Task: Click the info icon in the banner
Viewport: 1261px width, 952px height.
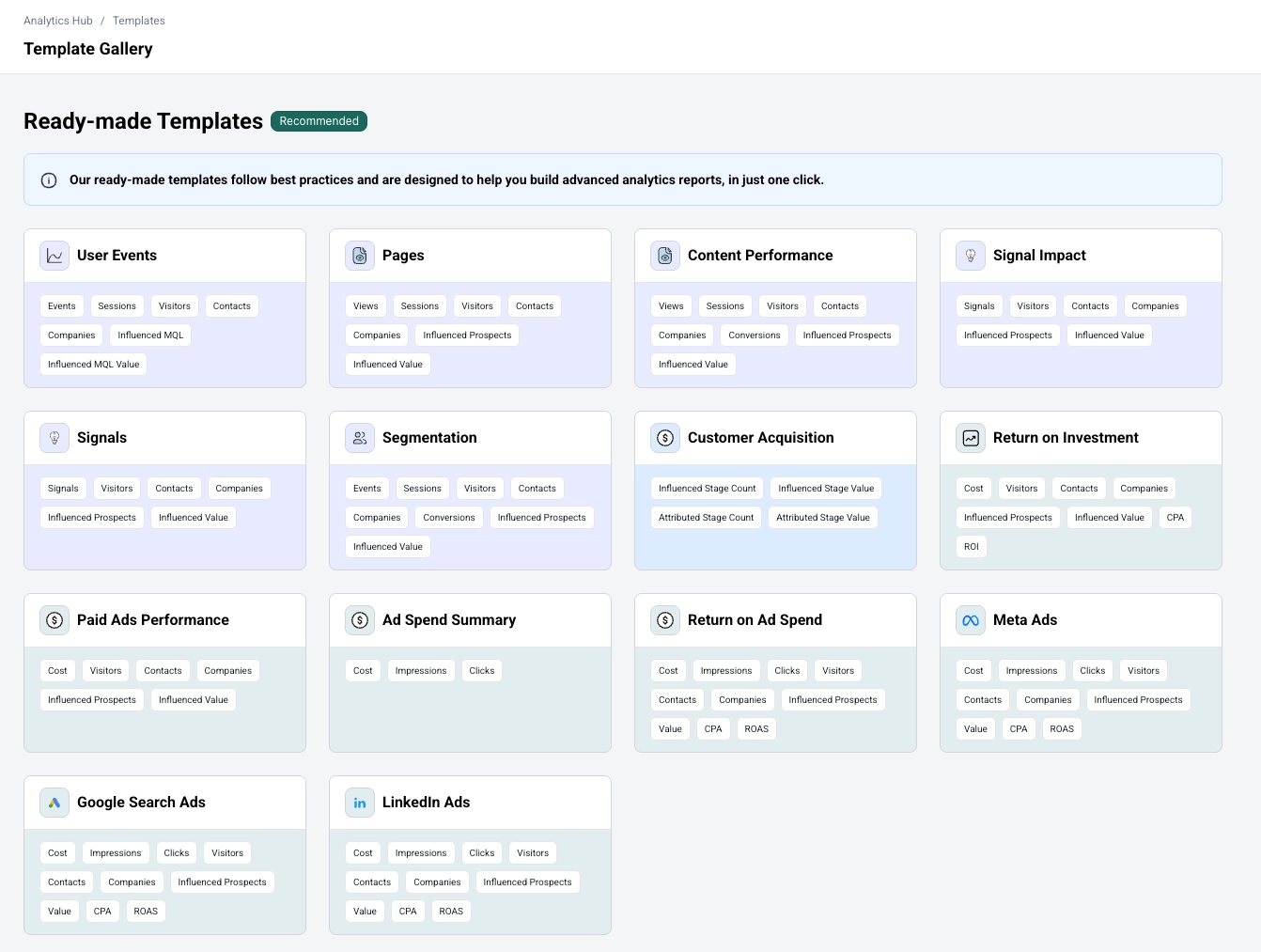Action: pyautogui.click(x=49, y=180)
